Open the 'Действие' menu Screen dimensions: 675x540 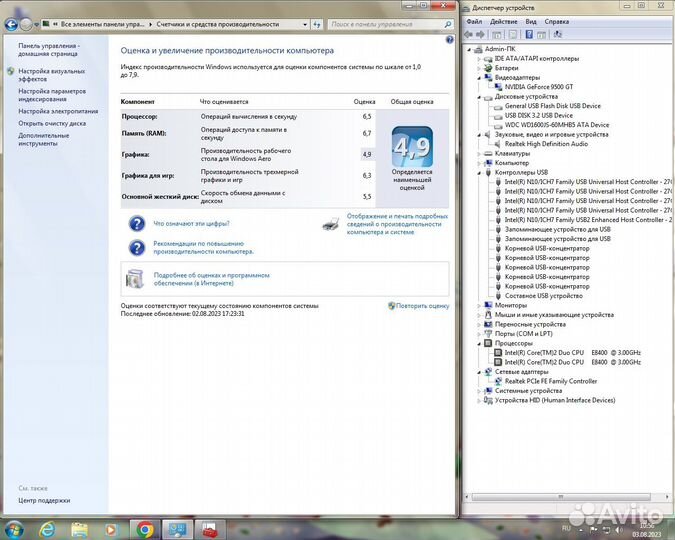(x=503, y=22)
